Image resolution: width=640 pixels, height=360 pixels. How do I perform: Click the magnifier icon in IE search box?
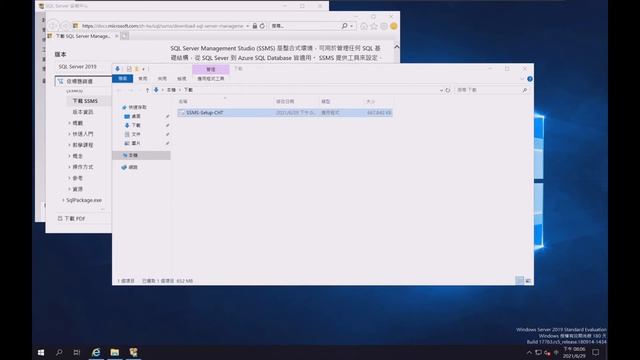[344, 26]
